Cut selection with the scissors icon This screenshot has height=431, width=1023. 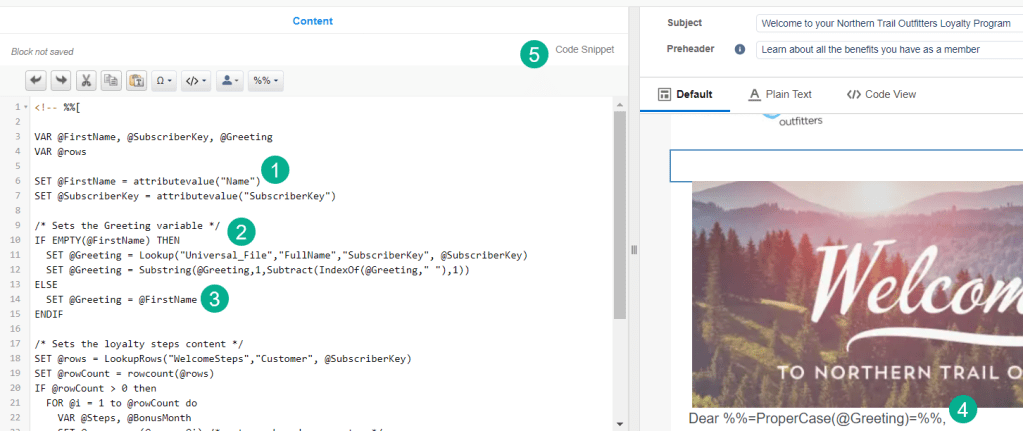pos(86,80)
